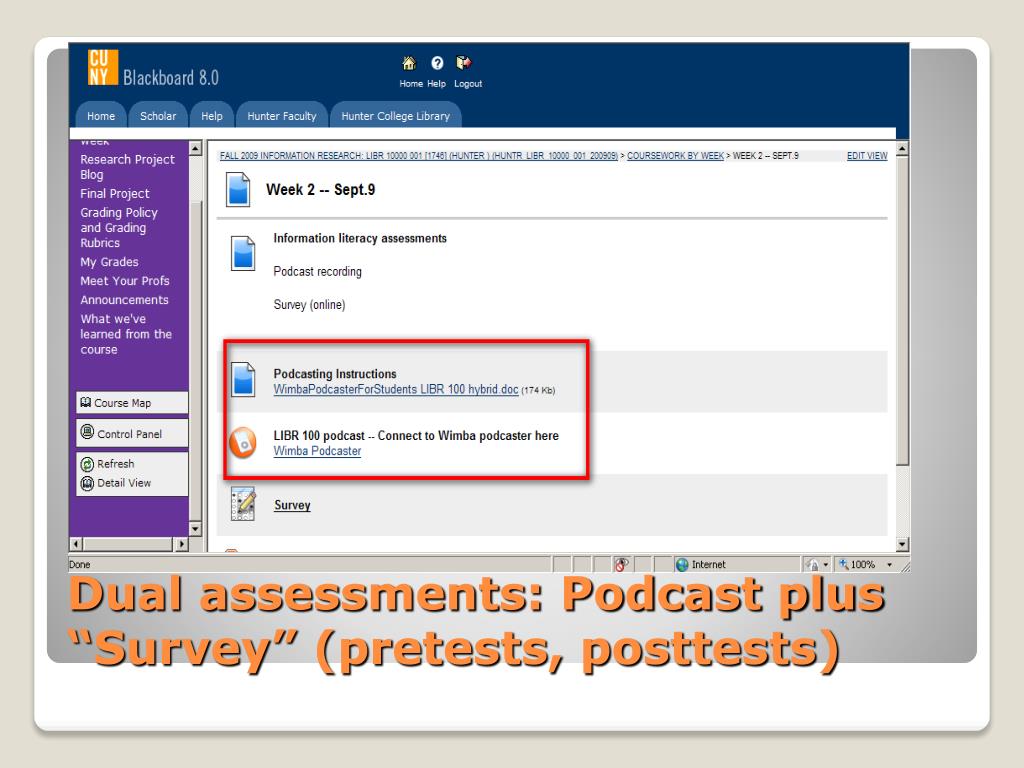Click the green Refresh icon
Screen dimensions: 1024x768
pyautogui.click(x=87, y=464)
